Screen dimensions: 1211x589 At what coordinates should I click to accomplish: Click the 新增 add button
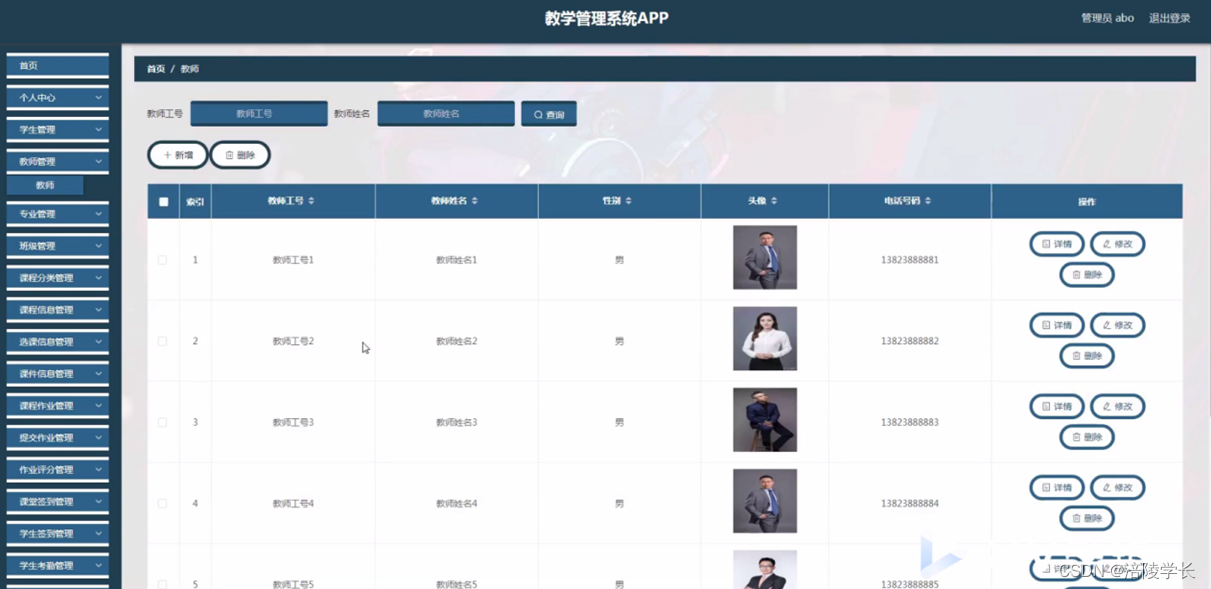point(178,155)
